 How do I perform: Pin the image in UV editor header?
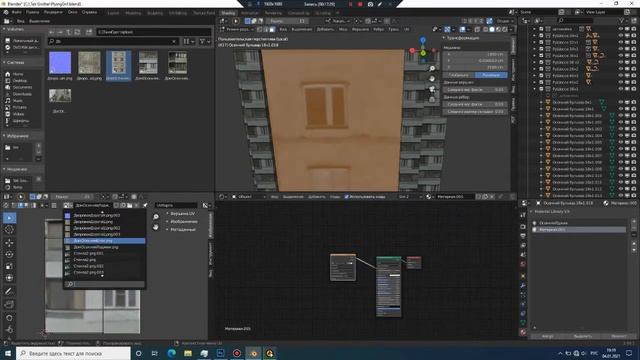pyautogui.click(x=145, y=205)
